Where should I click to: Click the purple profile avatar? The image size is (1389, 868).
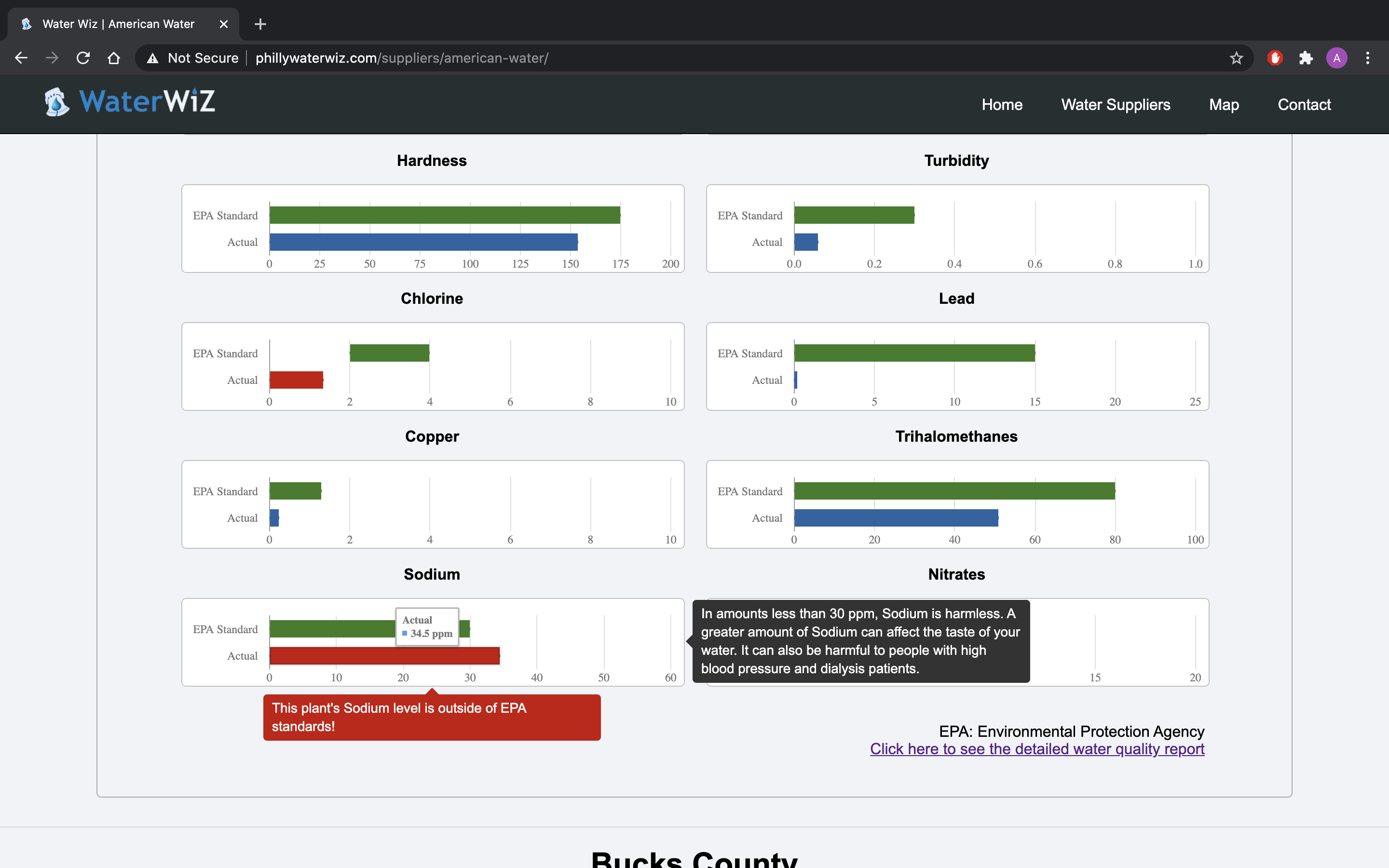pos(1336,58)
